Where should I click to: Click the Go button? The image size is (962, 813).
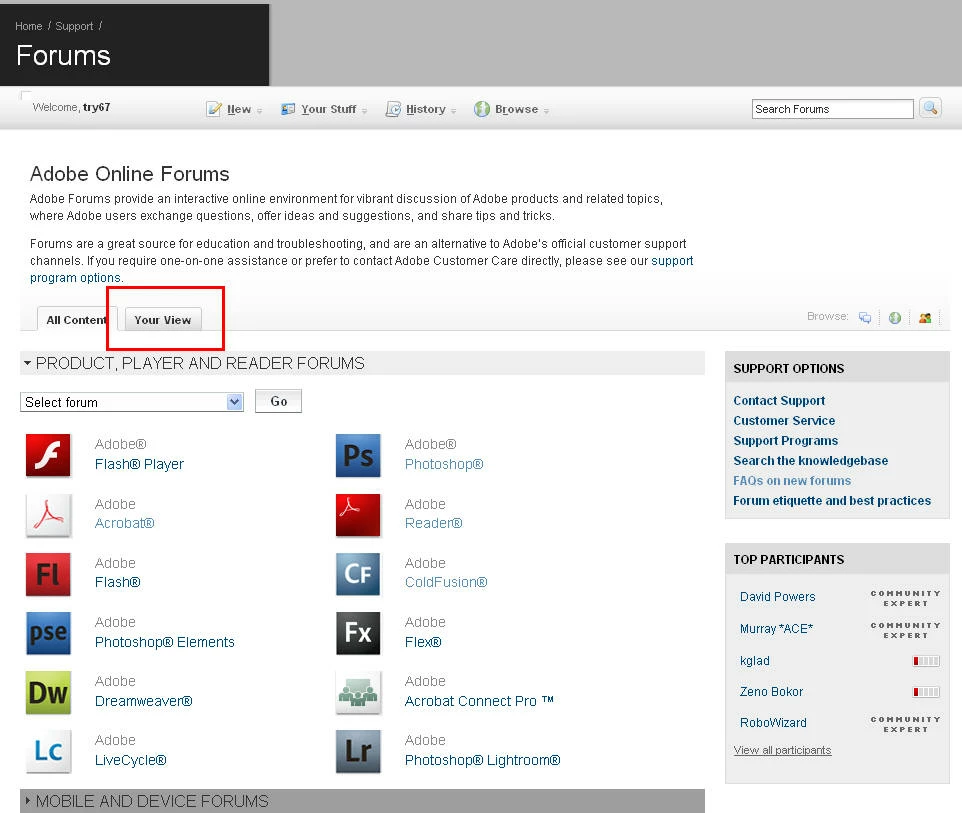[278, 401]
